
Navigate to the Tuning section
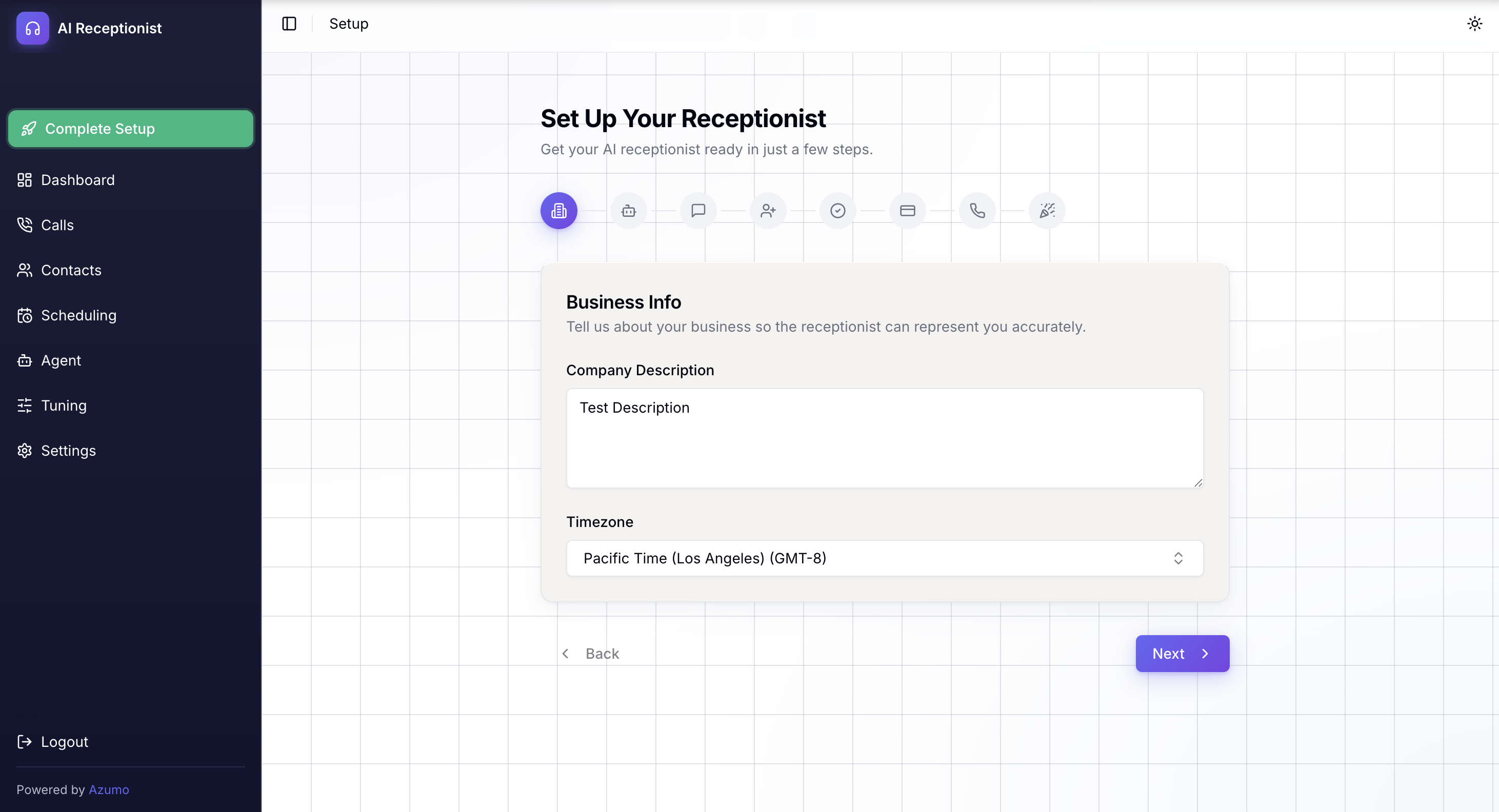[64, 405]
